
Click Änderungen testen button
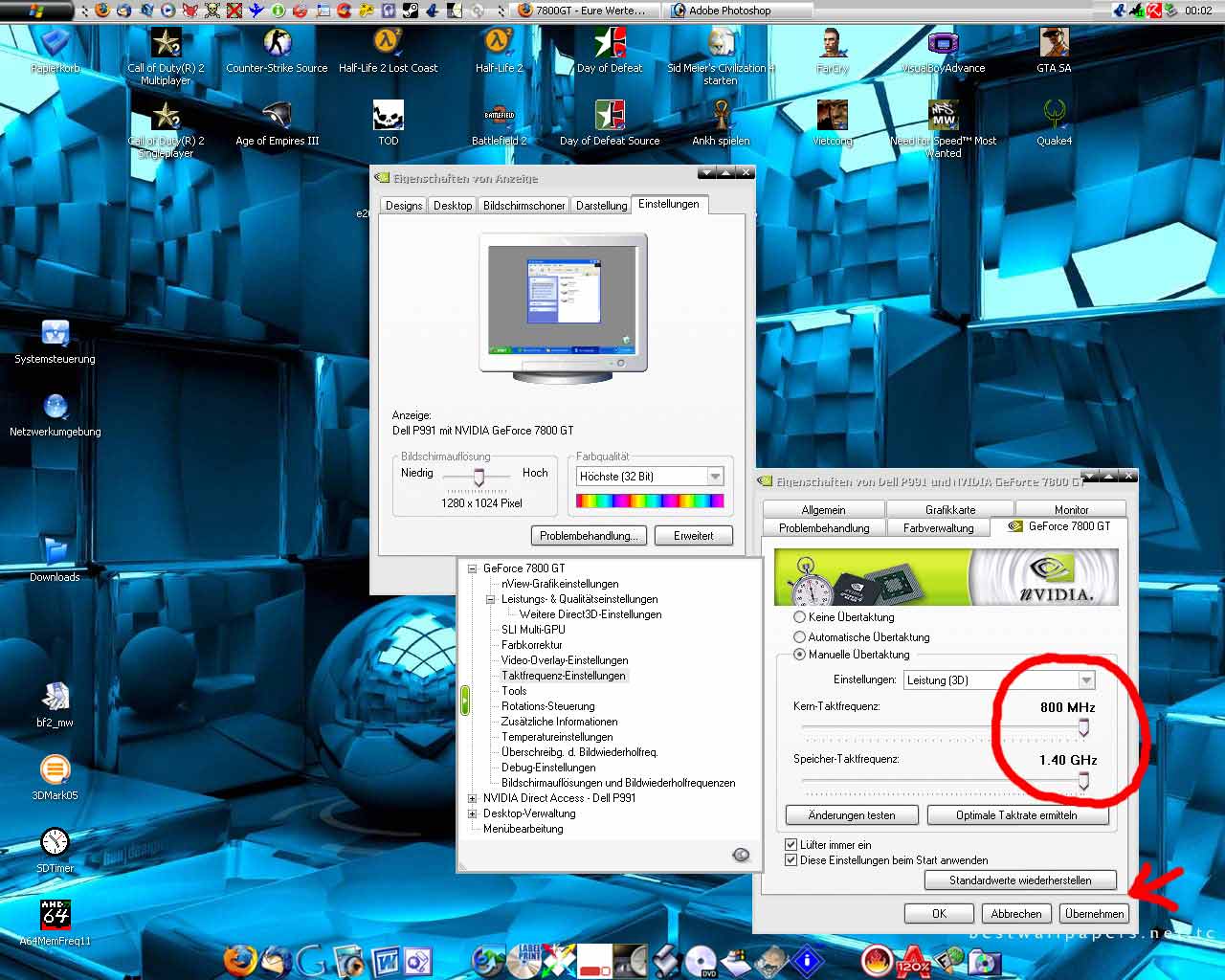point(852,815)
